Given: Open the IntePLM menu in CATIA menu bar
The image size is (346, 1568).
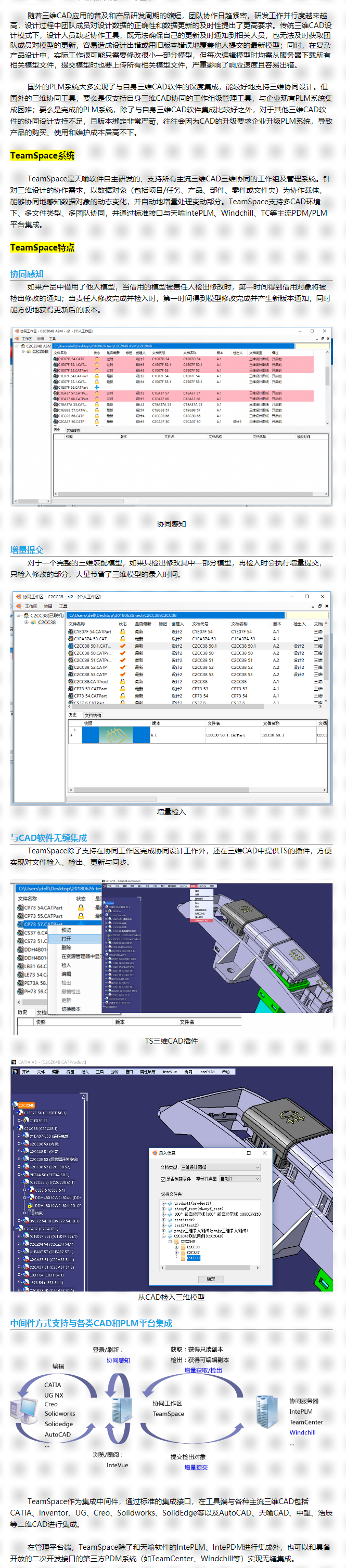Looking at the screenshot, I should (207, 1072).
